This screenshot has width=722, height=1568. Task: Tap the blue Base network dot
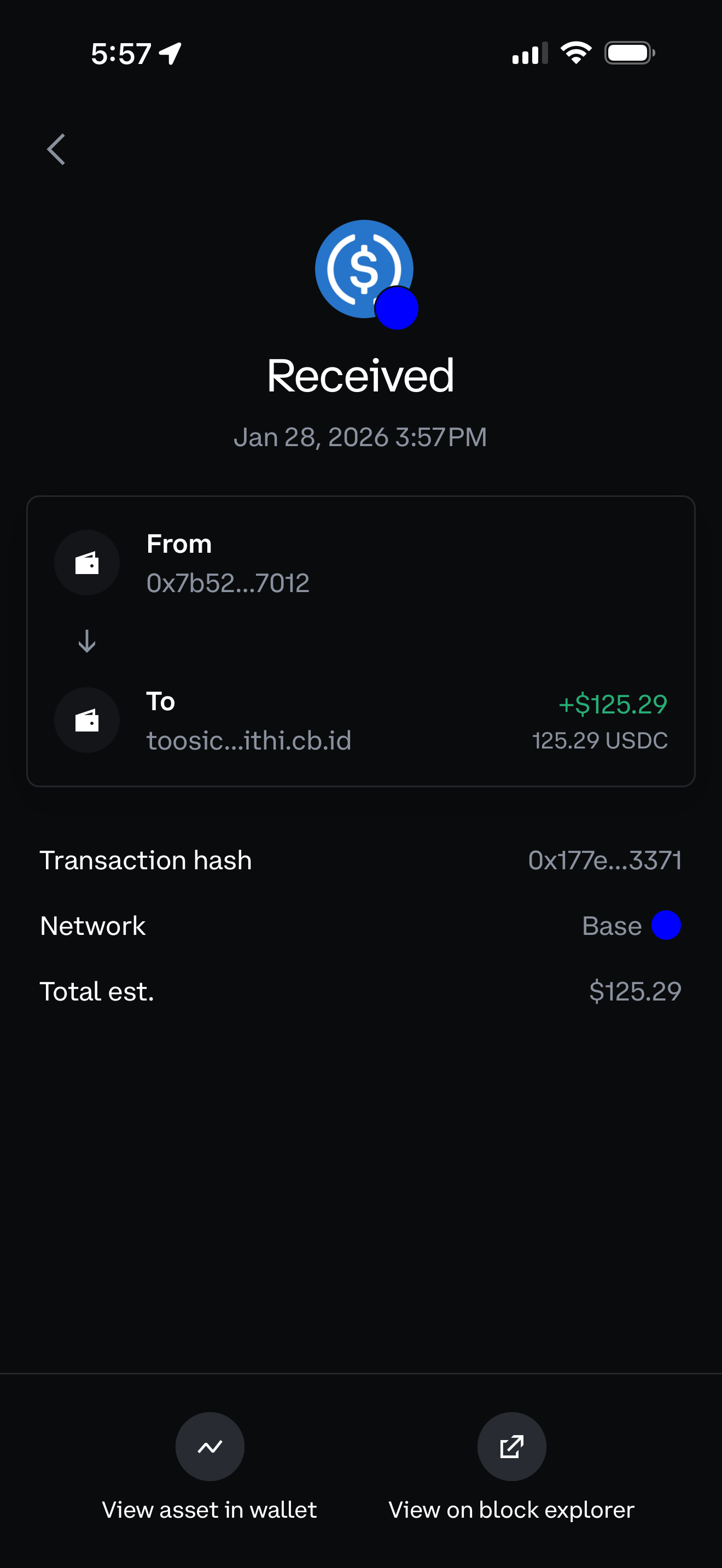666,925
